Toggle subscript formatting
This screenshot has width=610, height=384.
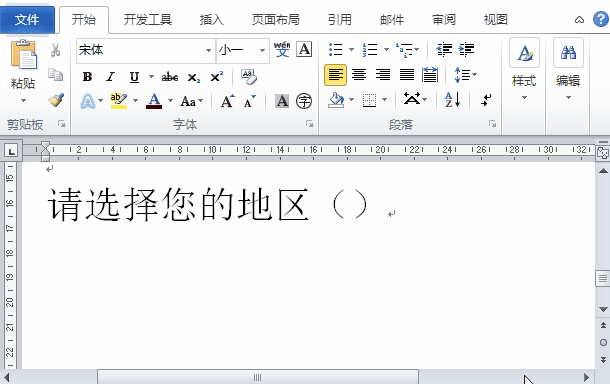(193, 77)
